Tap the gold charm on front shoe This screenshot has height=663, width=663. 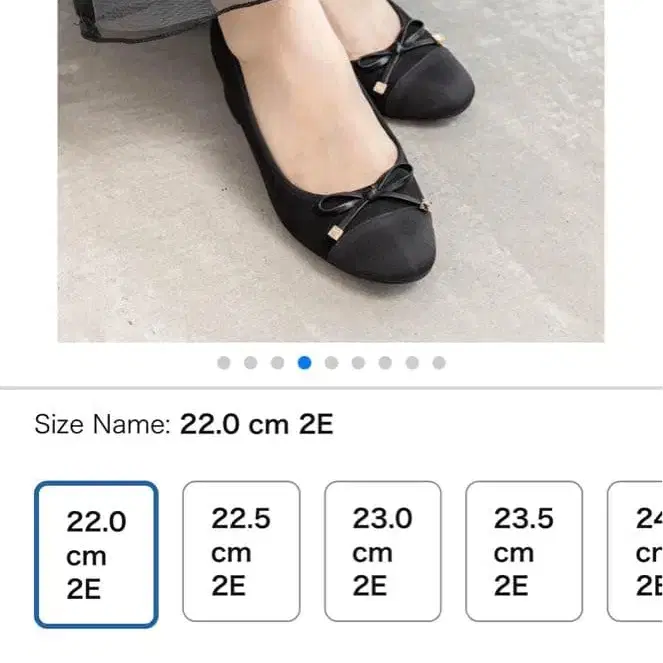coord(335,233)
